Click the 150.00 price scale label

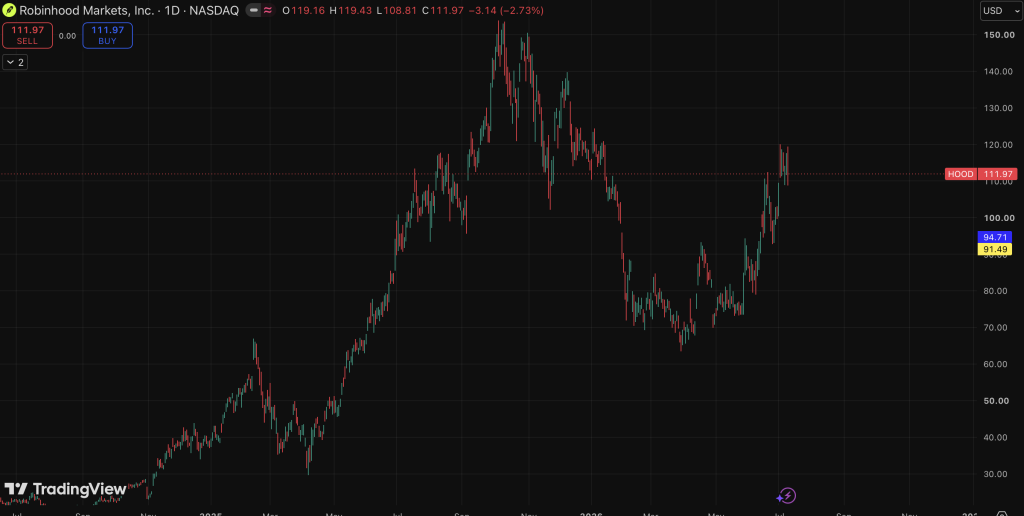tap(999, 35)
